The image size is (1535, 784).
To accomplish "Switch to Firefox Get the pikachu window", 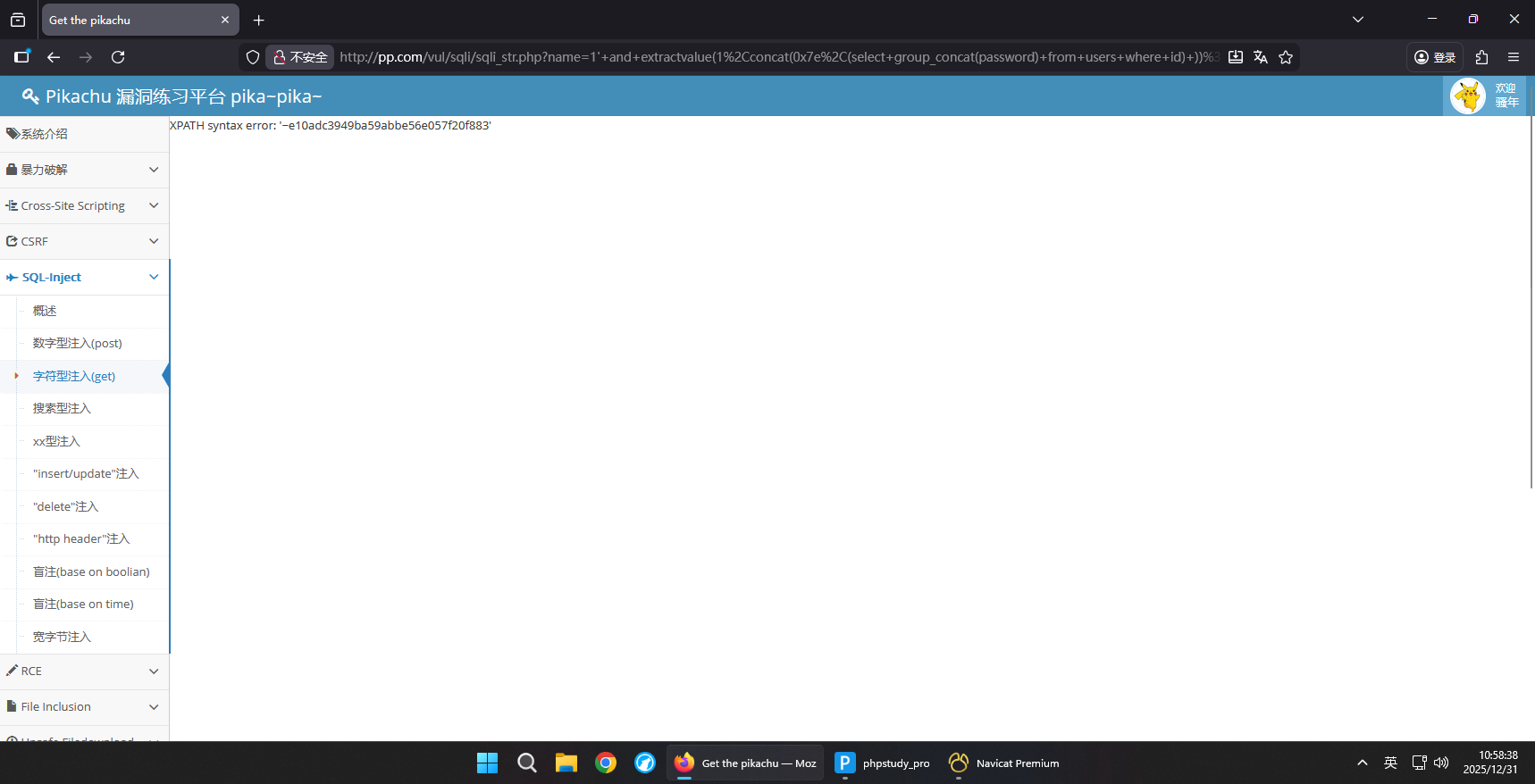I will coord(745,763).
